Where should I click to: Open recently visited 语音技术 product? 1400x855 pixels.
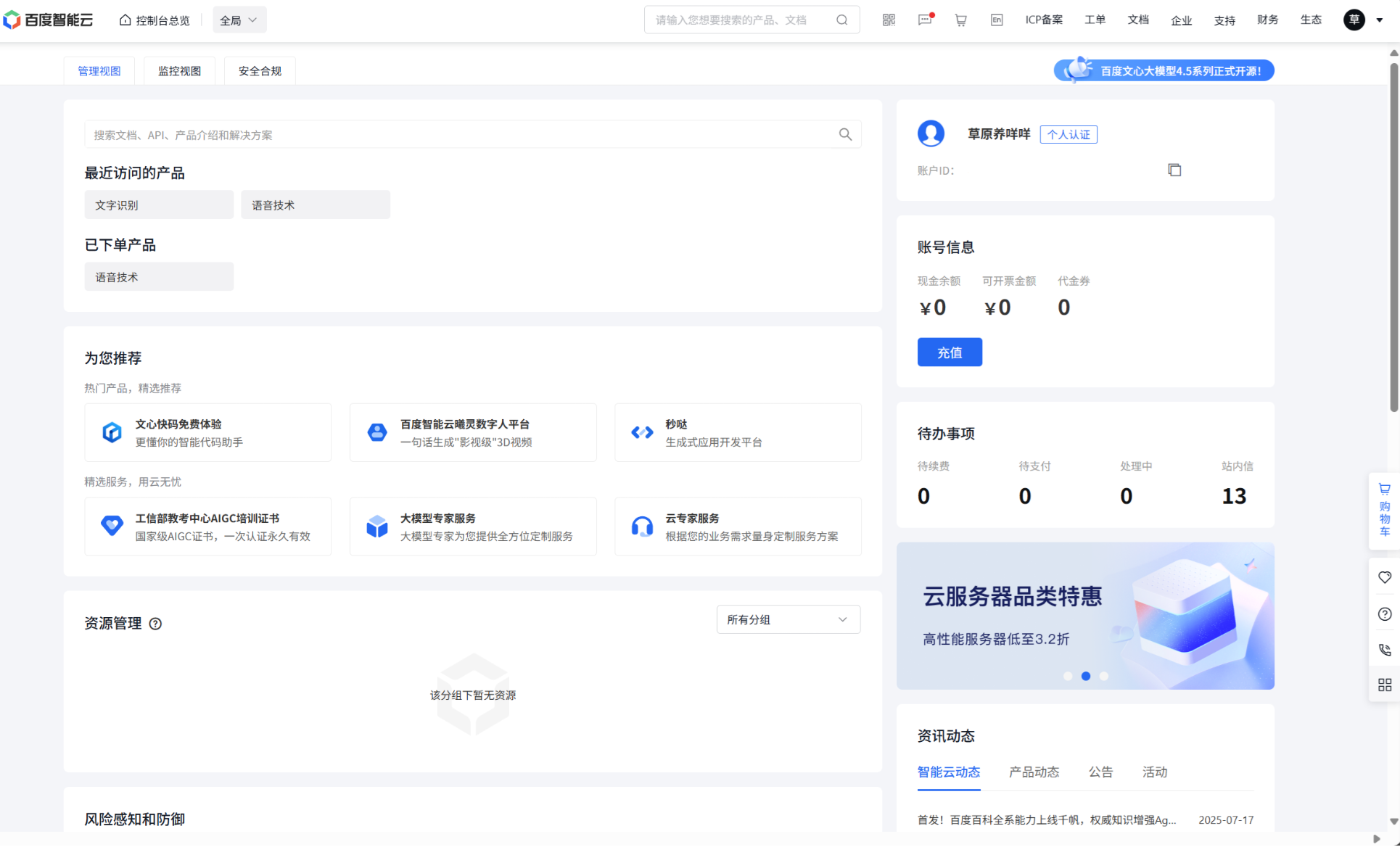click(316, 205)
